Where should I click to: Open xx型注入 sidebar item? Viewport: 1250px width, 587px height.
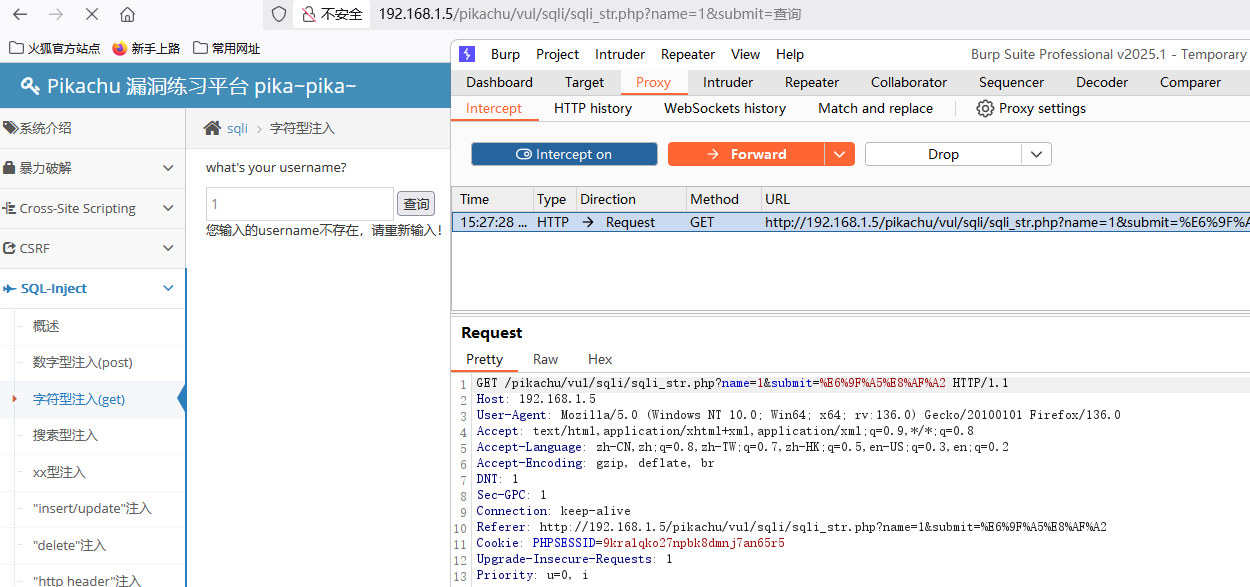[x=59, y=472]
